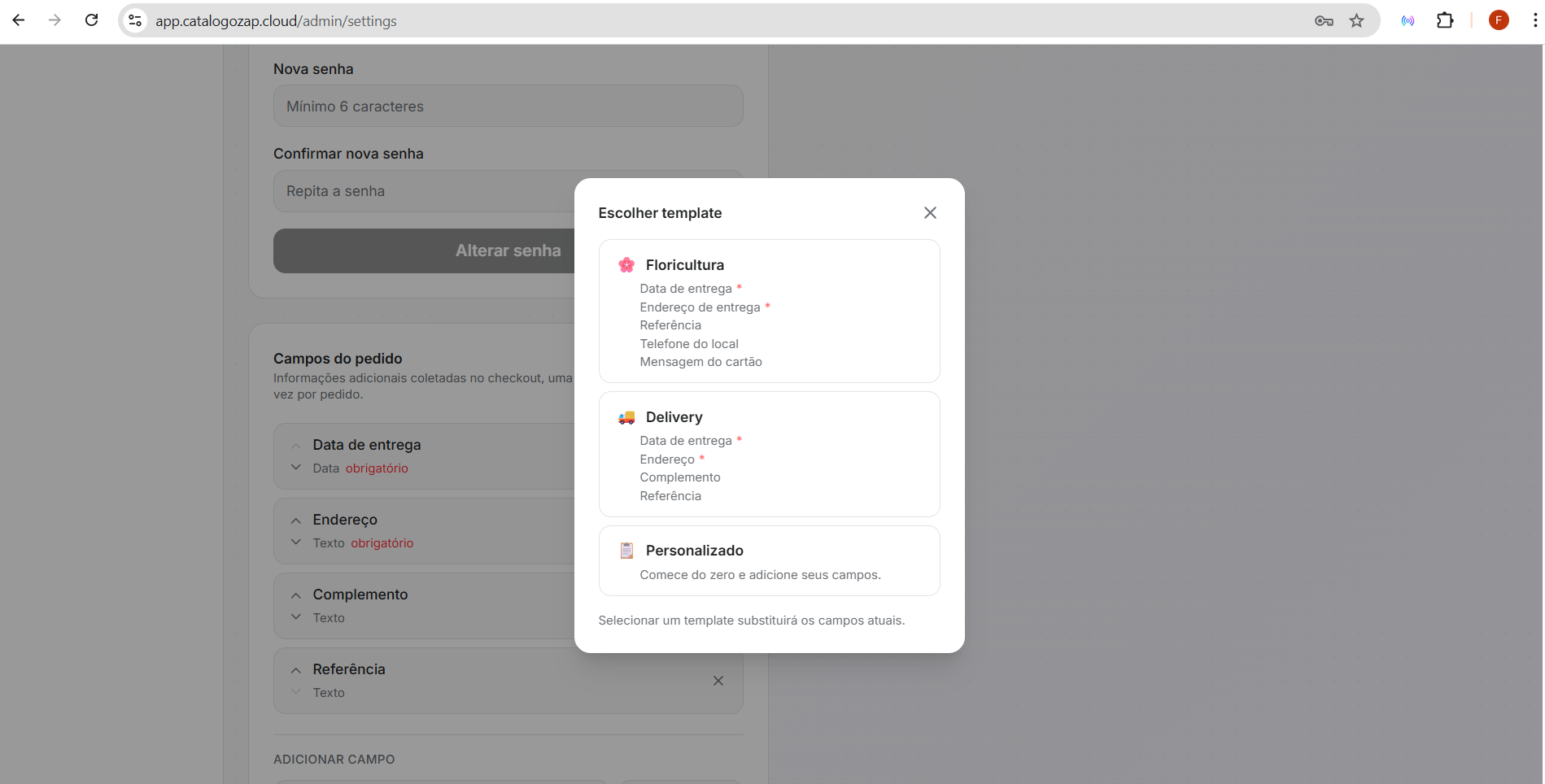This screenshot has height=784, width=1545.
Task: Move Referência field down
Action: (296, 691)
